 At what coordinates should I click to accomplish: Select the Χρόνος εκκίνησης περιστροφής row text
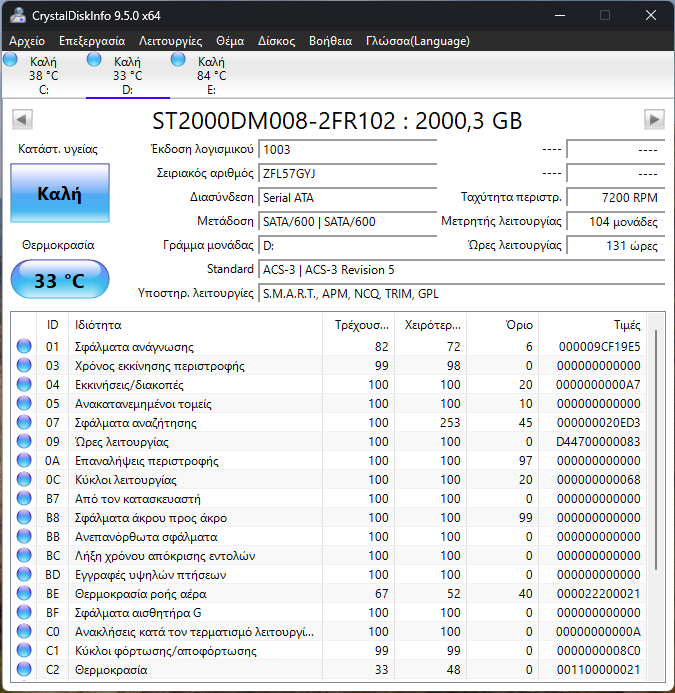(160, 366)
